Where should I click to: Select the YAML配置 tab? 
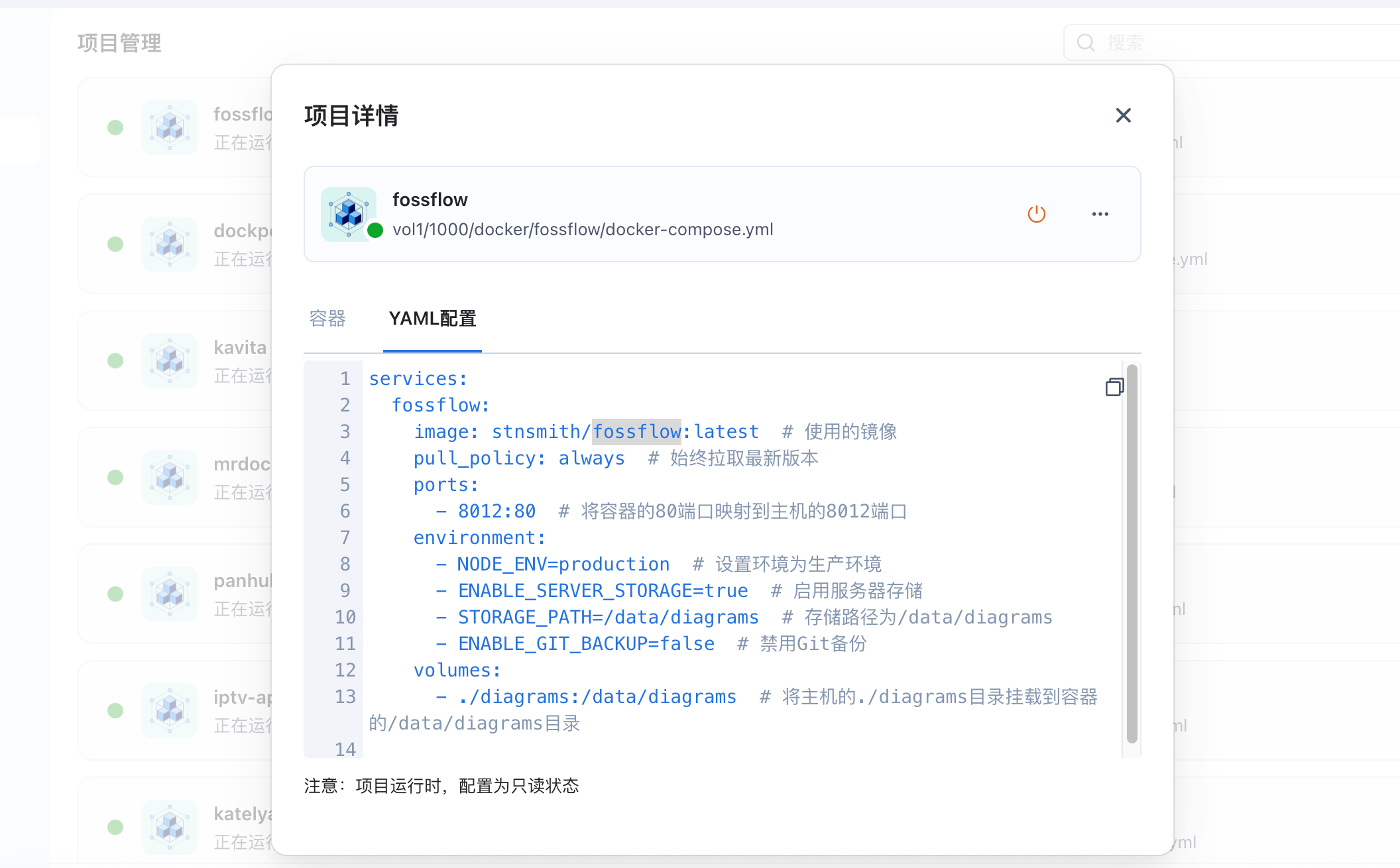(432, 319)
